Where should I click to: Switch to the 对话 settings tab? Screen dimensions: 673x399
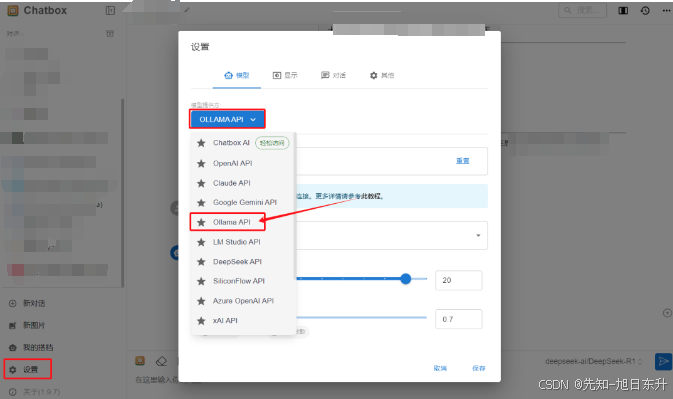(333, 76)
